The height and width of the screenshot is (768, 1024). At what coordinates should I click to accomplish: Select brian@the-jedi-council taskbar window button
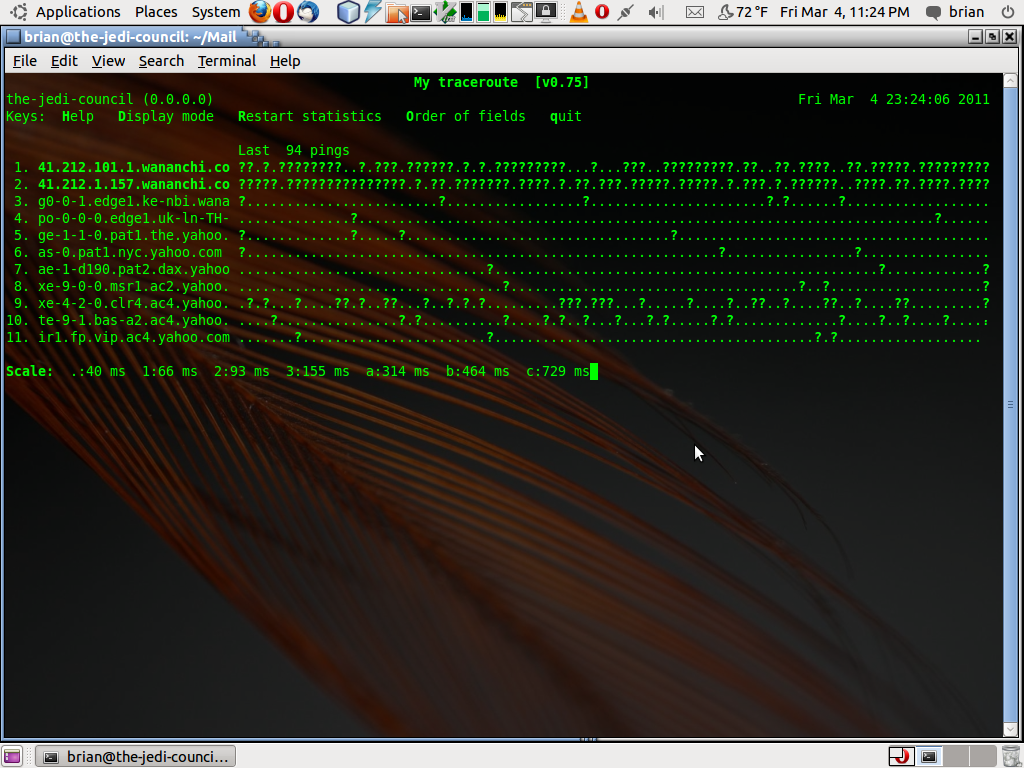tap(135, 756)
